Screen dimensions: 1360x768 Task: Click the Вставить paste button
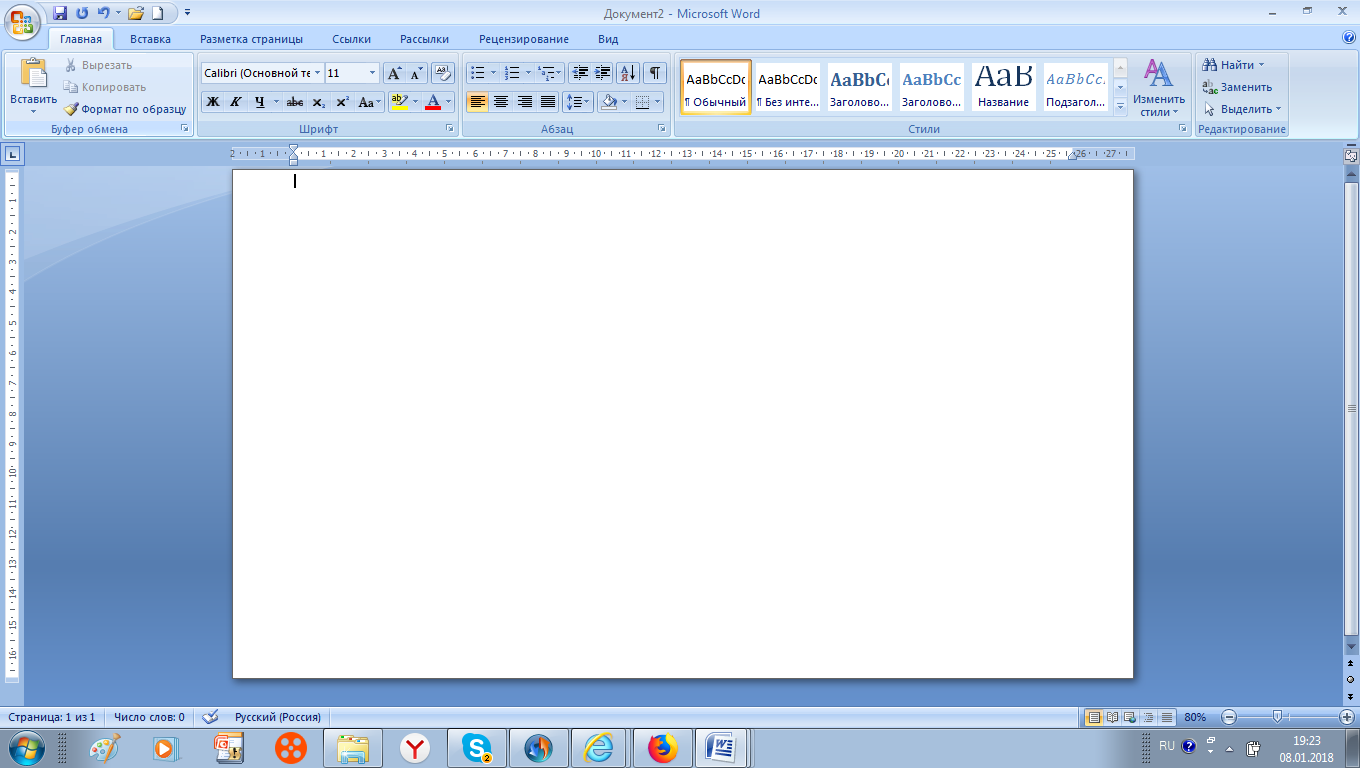pos(33,85)
